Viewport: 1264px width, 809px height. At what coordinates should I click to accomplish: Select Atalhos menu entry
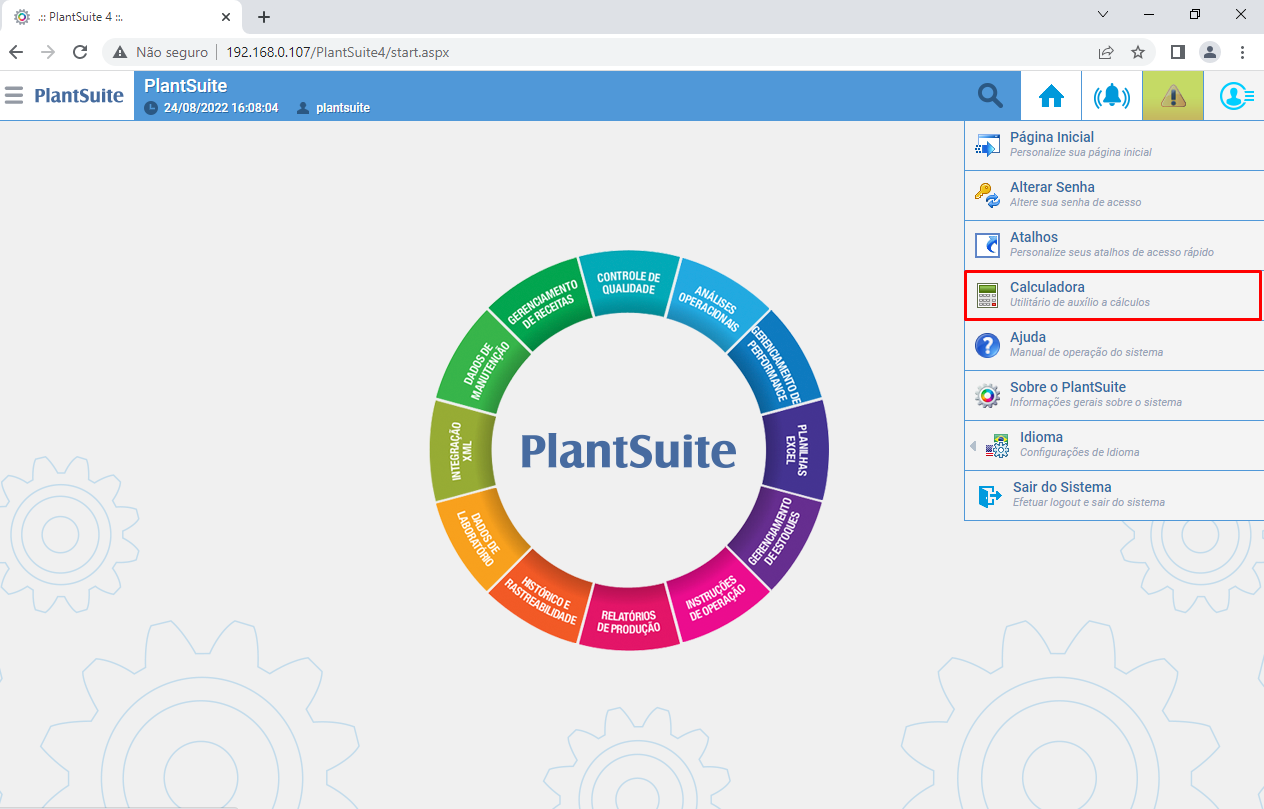tap(1114, 246)
